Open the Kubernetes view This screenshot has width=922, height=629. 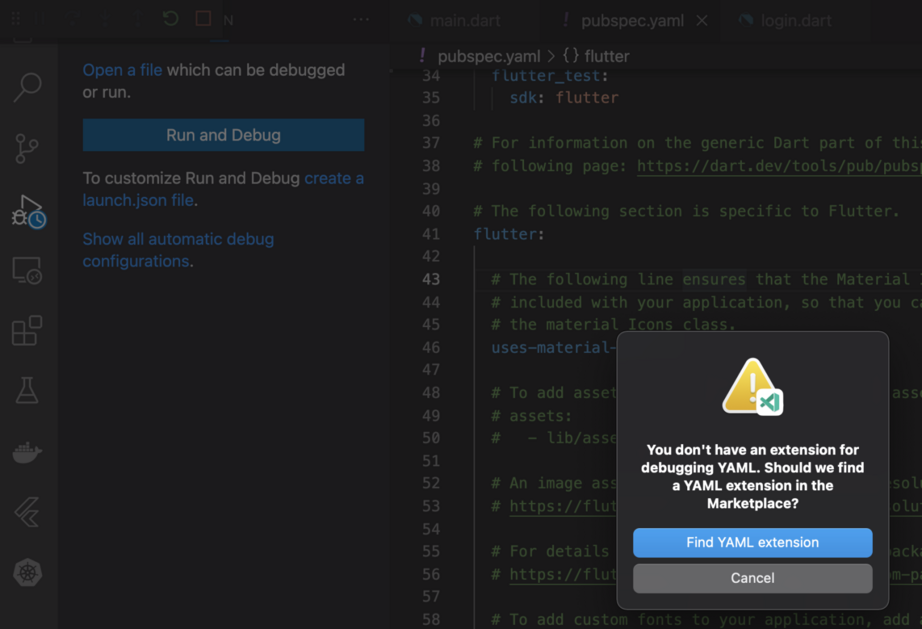point(27,573)
